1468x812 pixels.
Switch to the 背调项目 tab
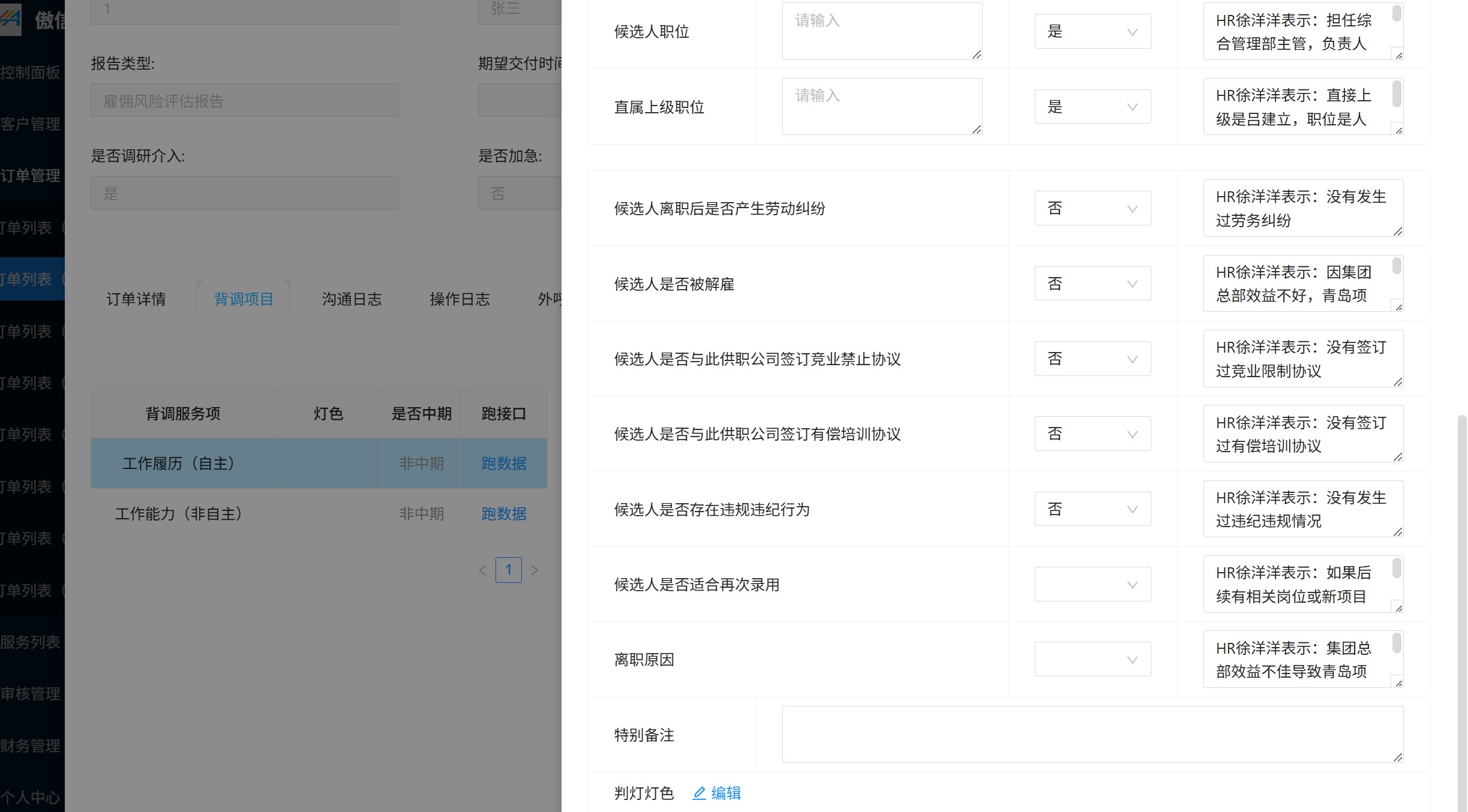[244, 299]
